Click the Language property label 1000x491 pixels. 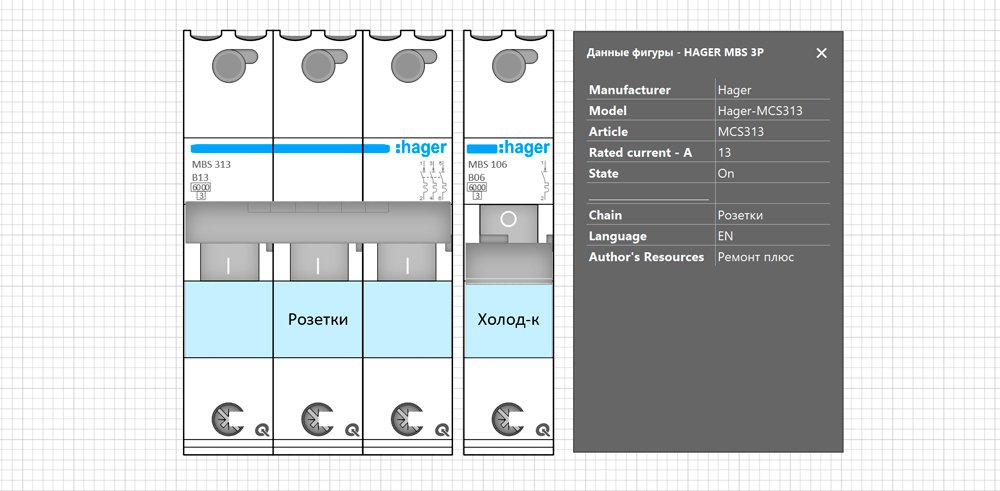[x=617, y=236]
